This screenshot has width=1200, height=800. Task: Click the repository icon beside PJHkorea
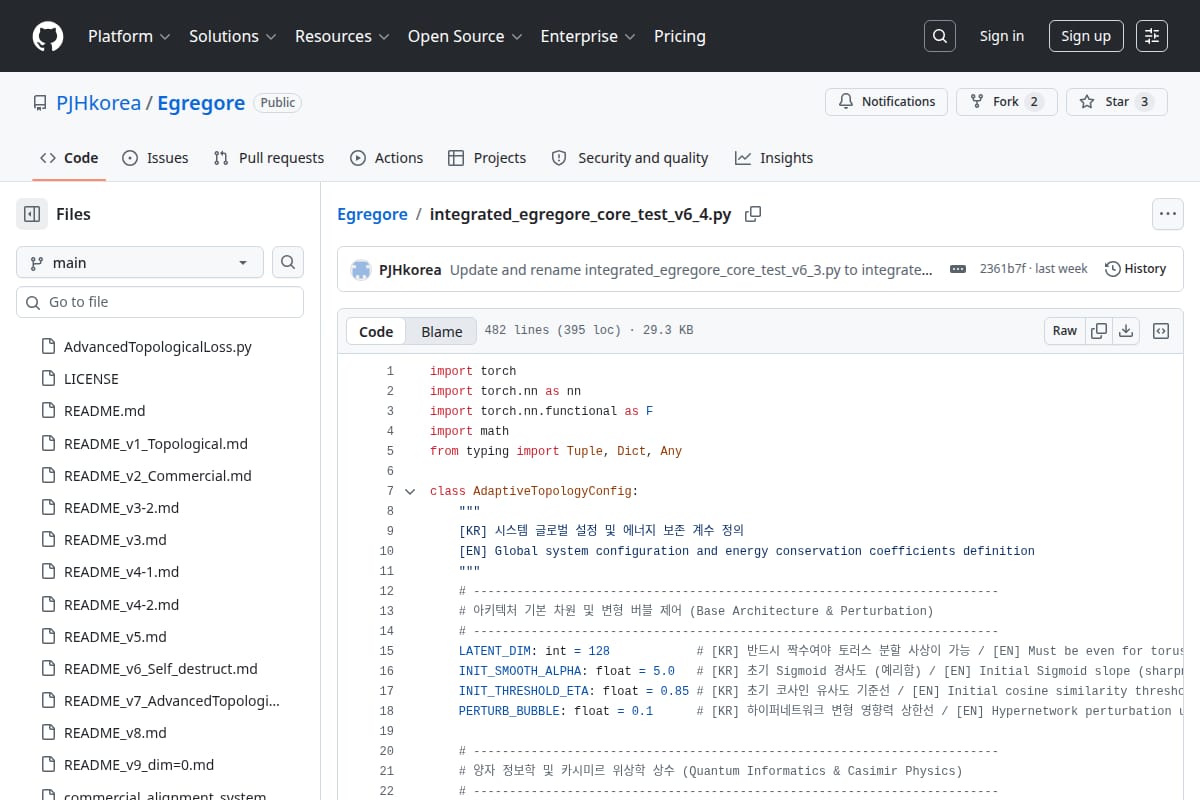point(40,103)
